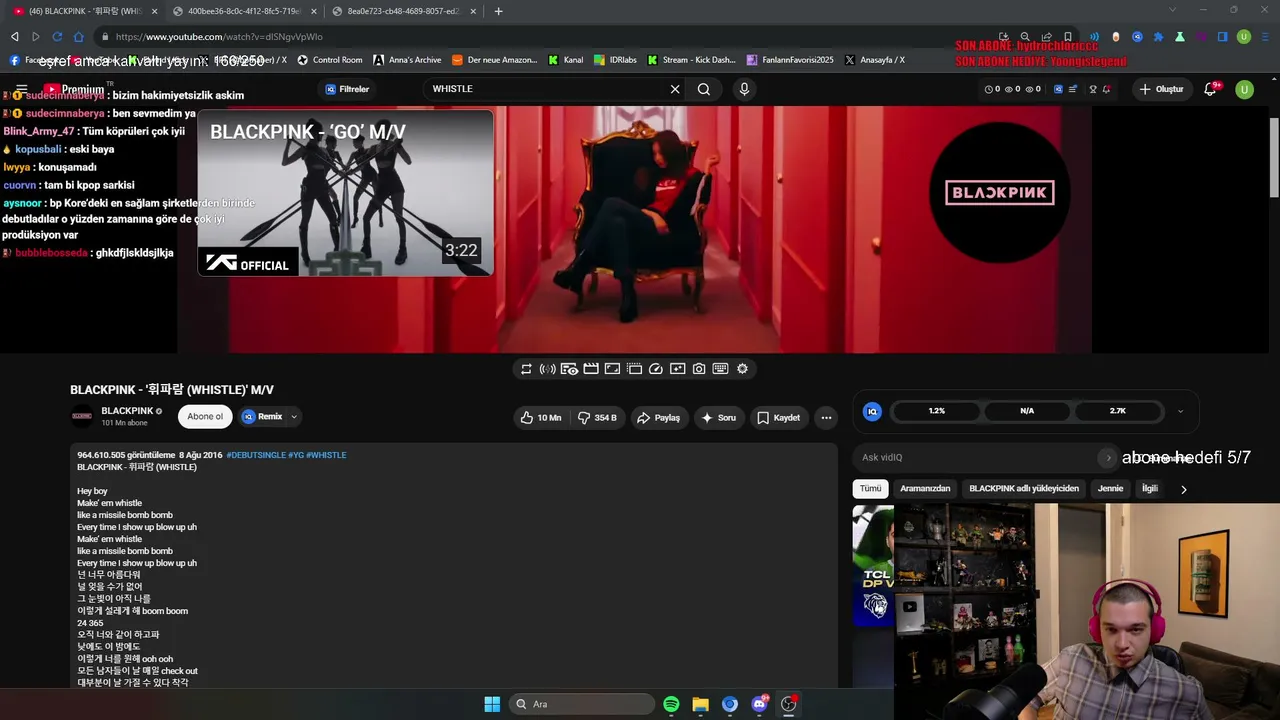Switch to the 400bee36 browser tab
The width and height of the screenshot is (1280, 720).
coord(245,11)
